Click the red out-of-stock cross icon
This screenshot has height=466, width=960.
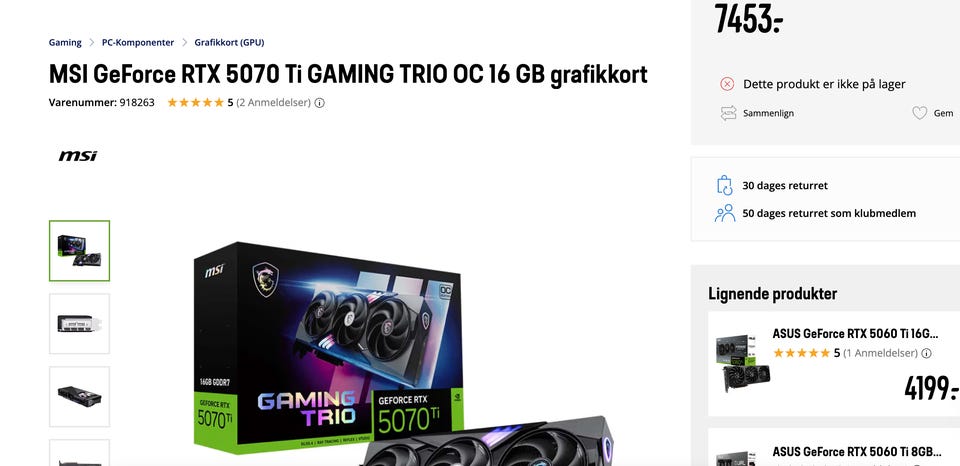pos(727,84)
